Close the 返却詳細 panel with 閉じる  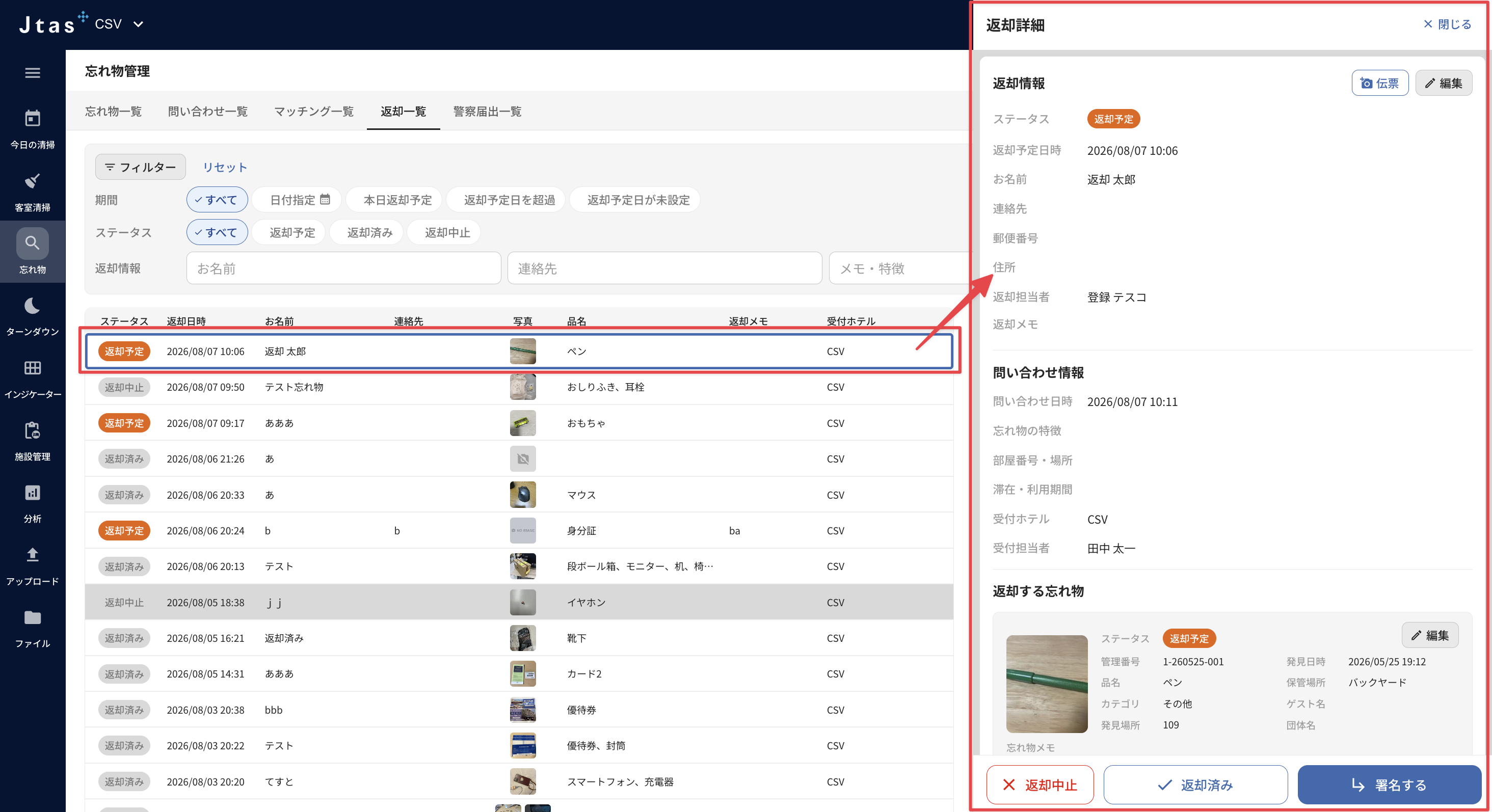coord(1447,24)
